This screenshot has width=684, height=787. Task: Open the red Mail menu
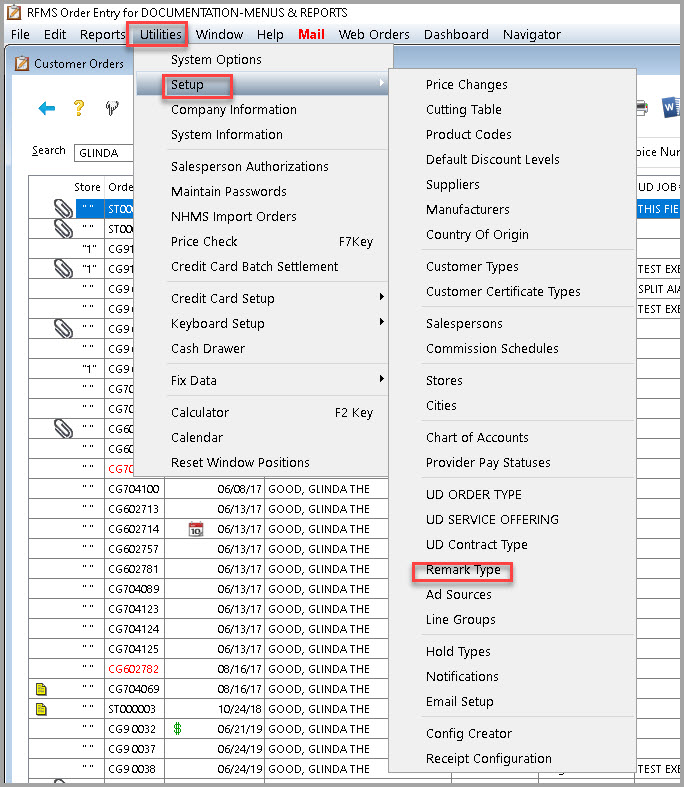pyautogui.click(x=311, y=34)
